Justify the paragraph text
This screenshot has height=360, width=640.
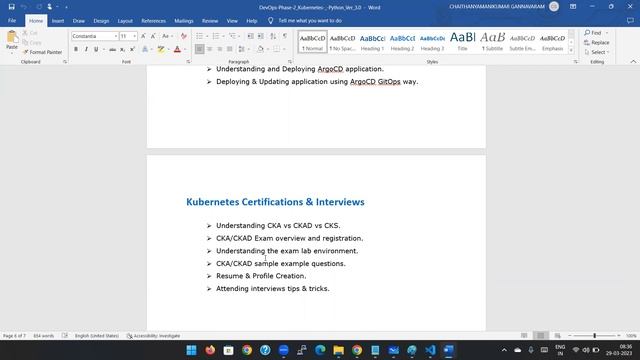click(229, 49)
